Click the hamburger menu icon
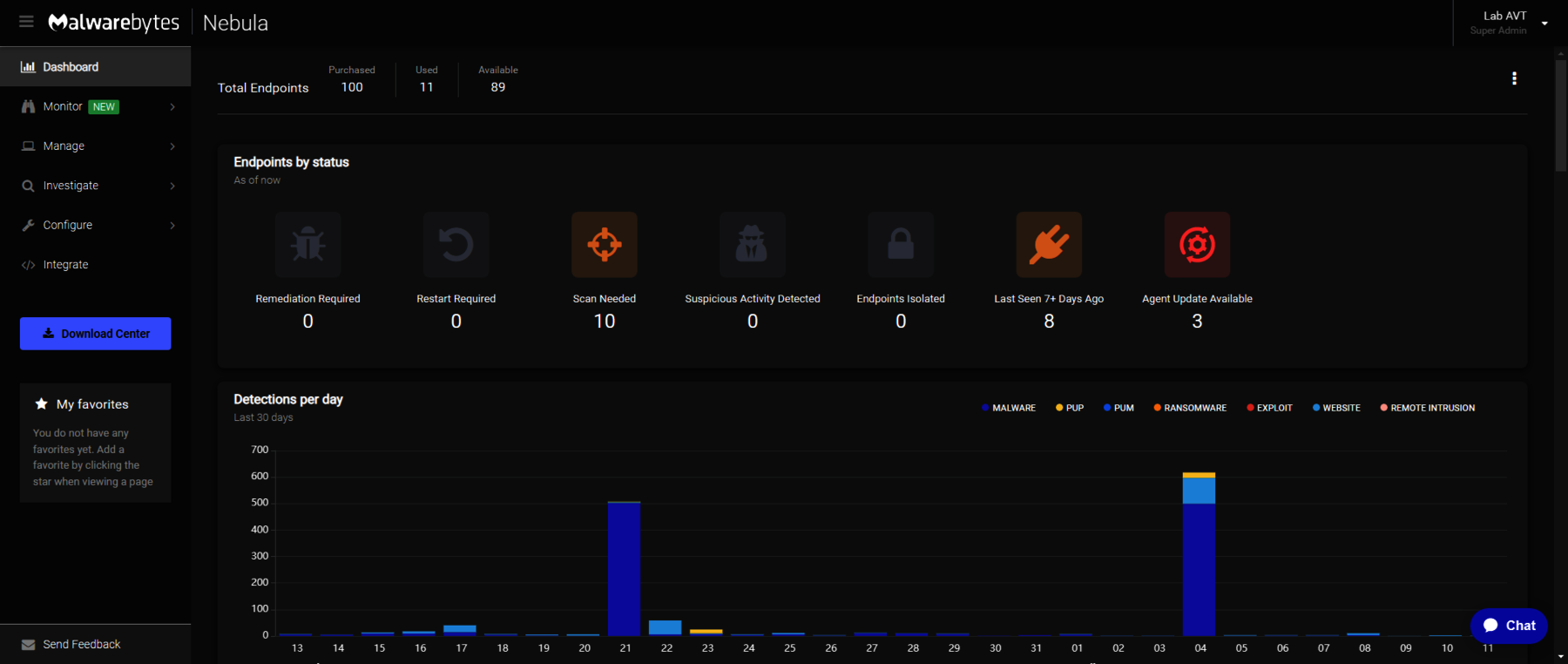Image resolution: width=1568 pixels, height=664 pixels. click(x=26, y=22)
